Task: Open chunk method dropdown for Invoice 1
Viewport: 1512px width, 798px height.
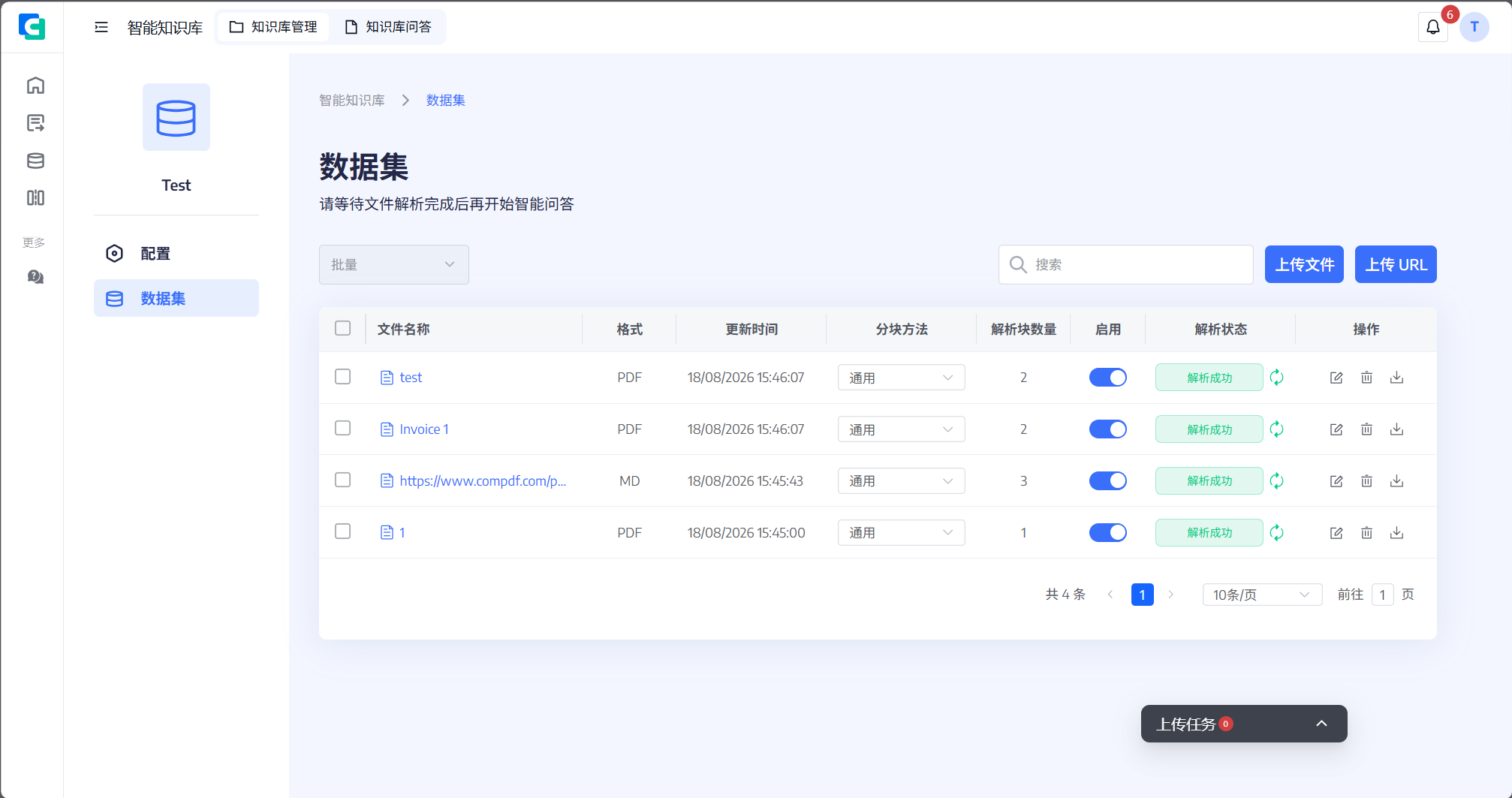Action: coord(902,429)
